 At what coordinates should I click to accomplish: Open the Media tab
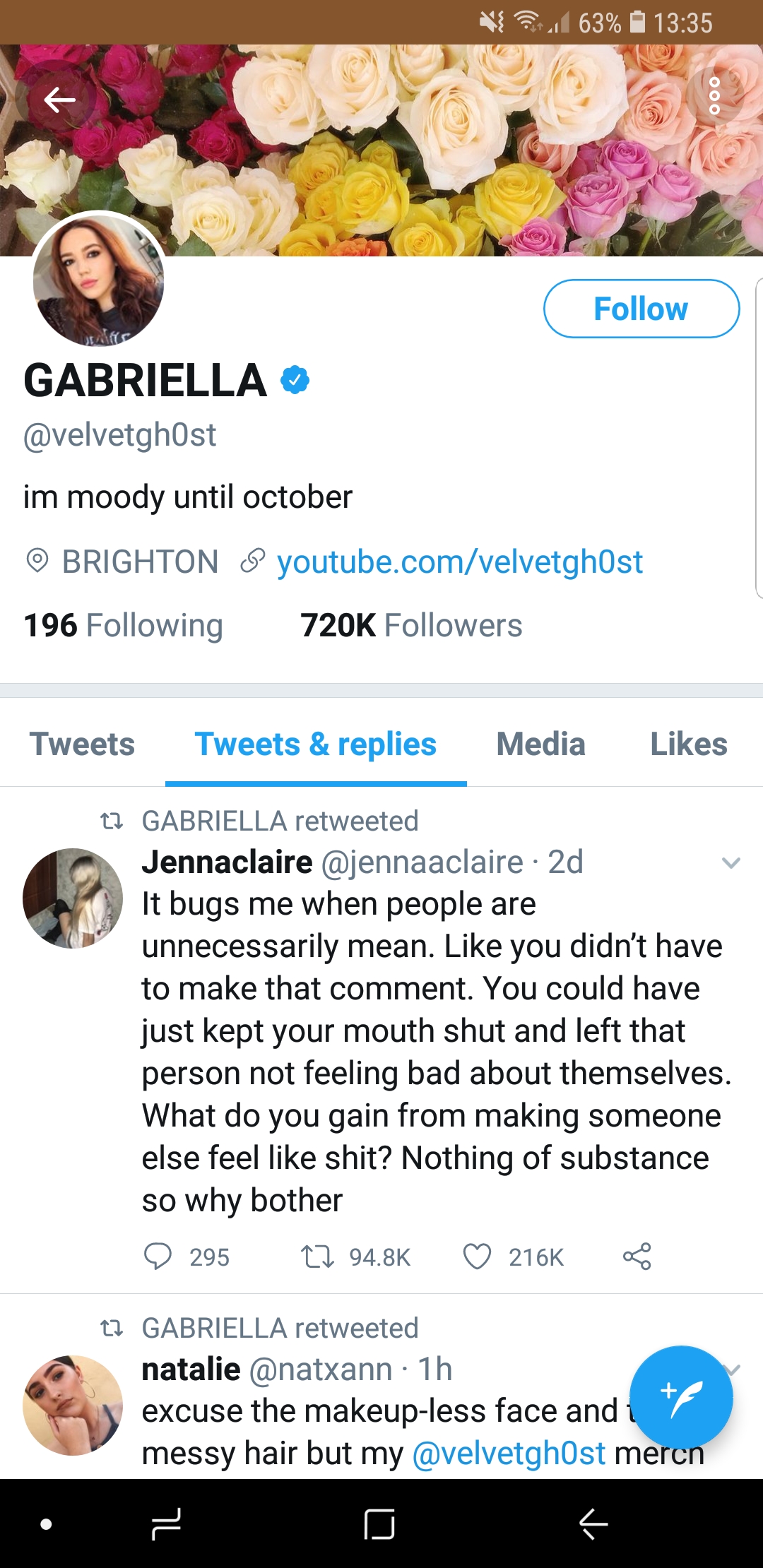click(x=540, y=744)
